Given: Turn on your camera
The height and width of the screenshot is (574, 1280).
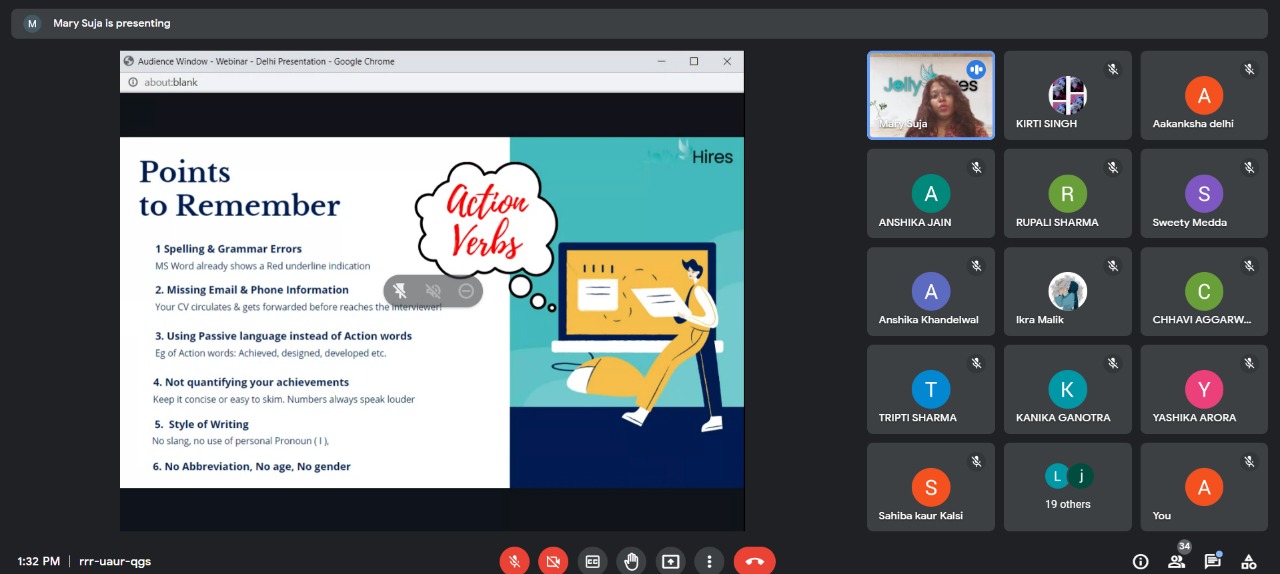Looking at the screenshot, I should tap(553, 561).
